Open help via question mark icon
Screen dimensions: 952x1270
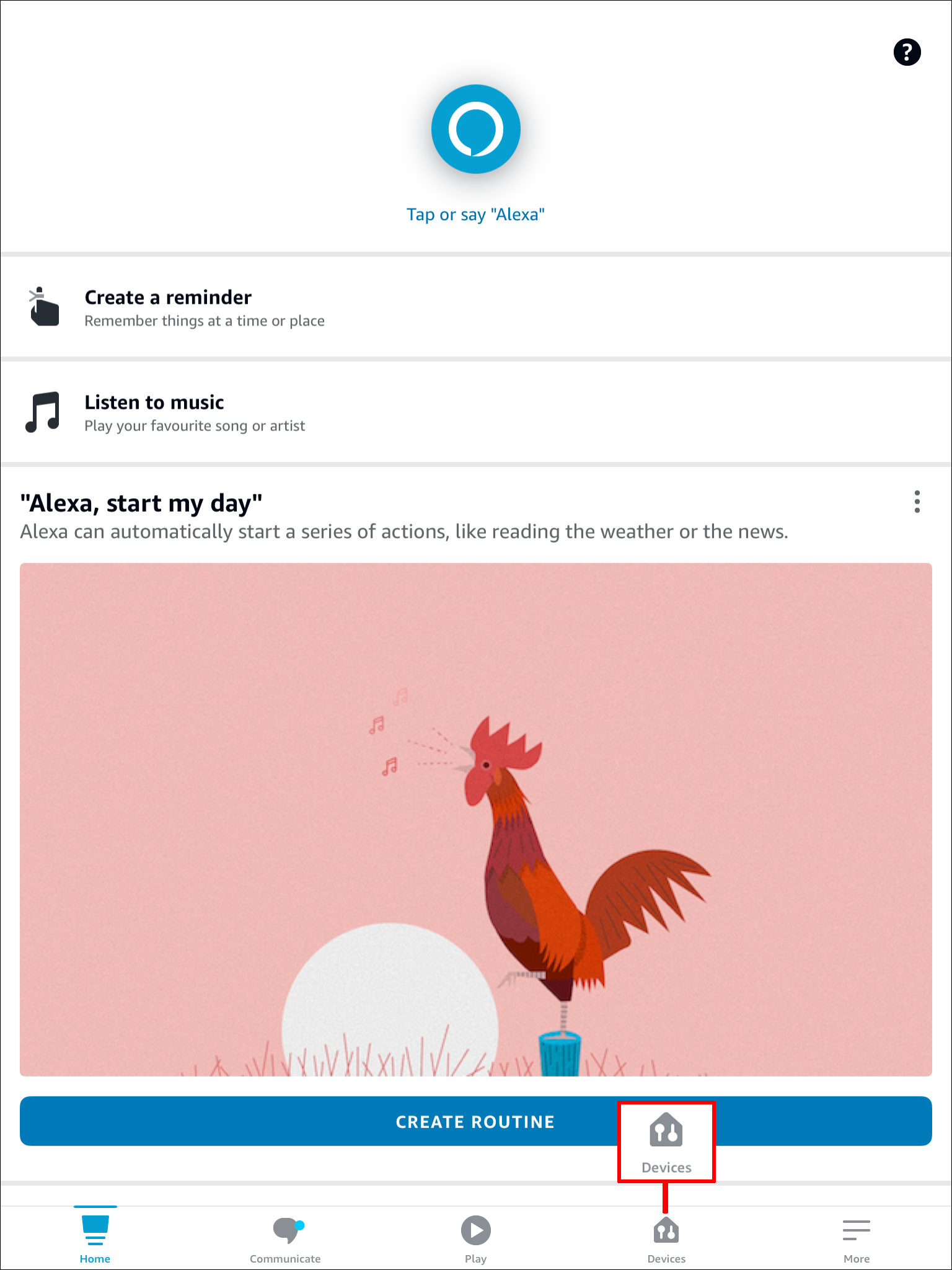(907, 52)
